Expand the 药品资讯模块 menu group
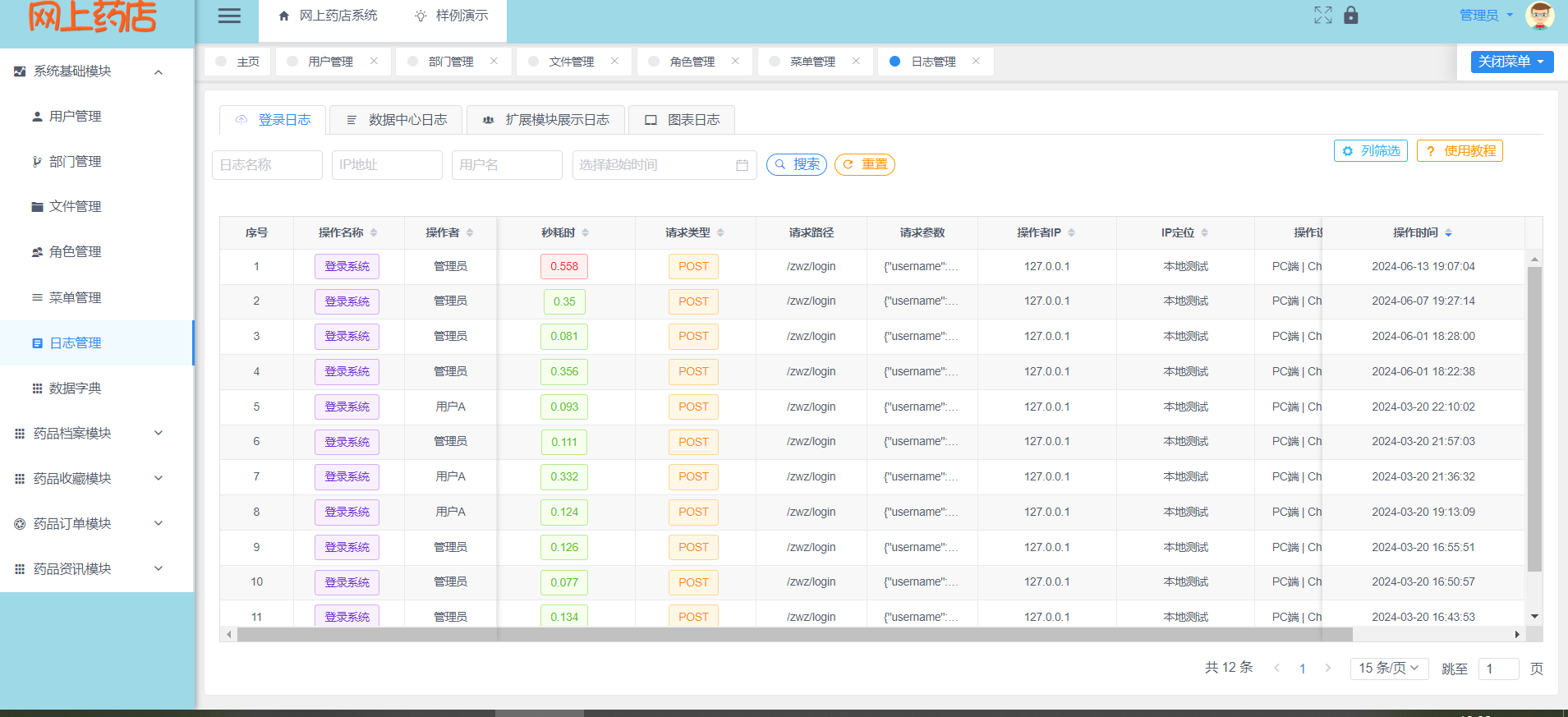 [x=159, y=568]
